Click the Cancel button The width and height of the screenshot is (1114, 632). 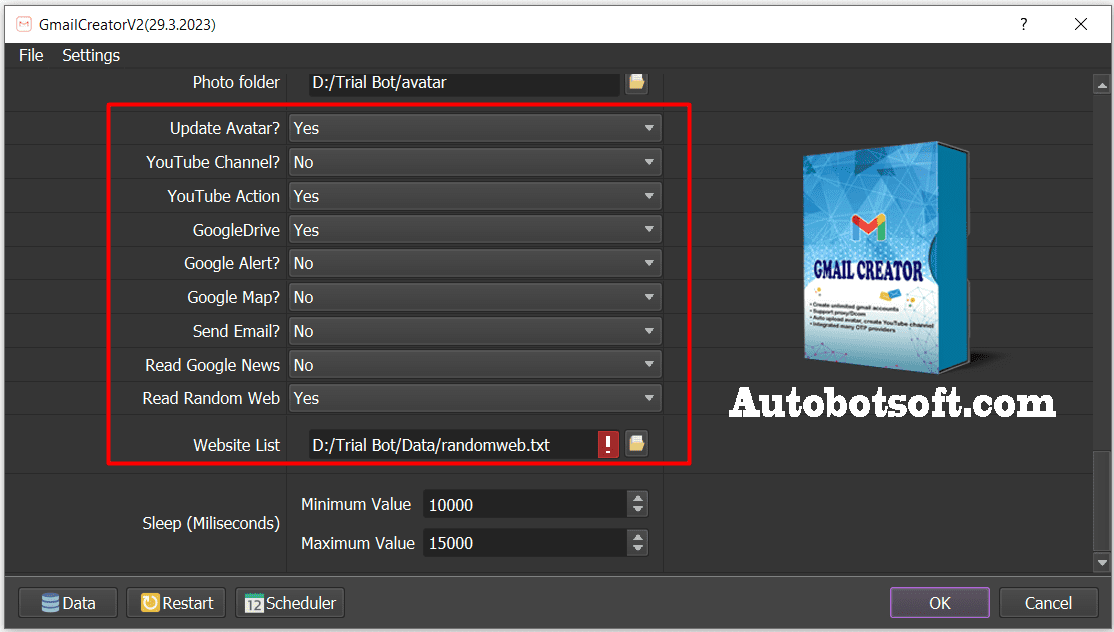1048,603
